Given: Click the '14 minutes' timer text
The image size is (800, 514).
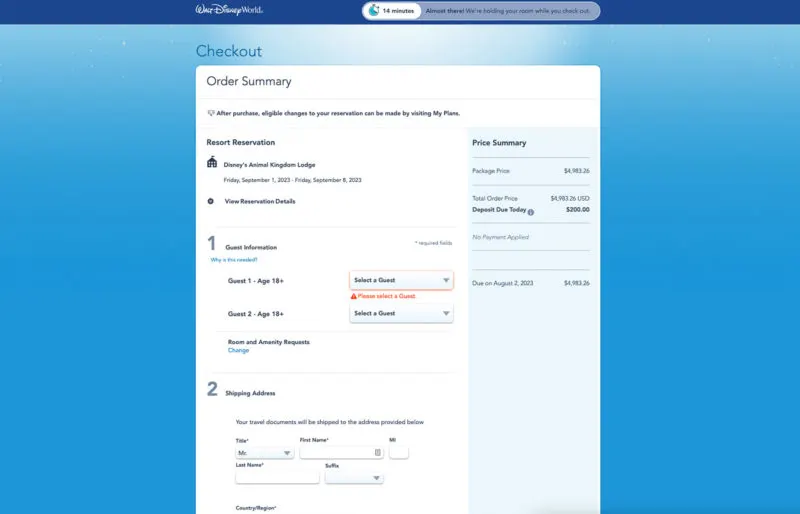Looking at the screenshot, I should tap(398, 11).
